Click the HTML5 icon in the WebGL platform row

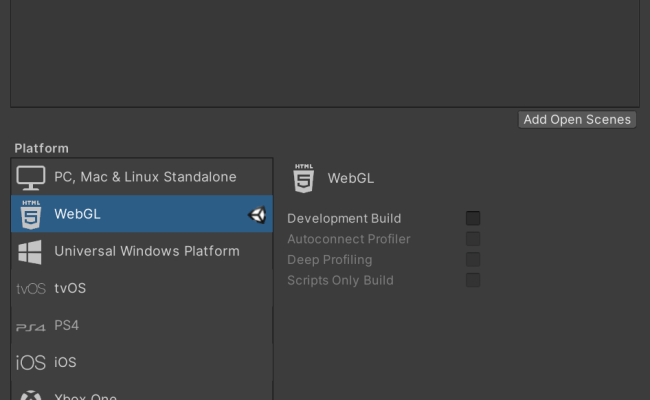point(31,214)
